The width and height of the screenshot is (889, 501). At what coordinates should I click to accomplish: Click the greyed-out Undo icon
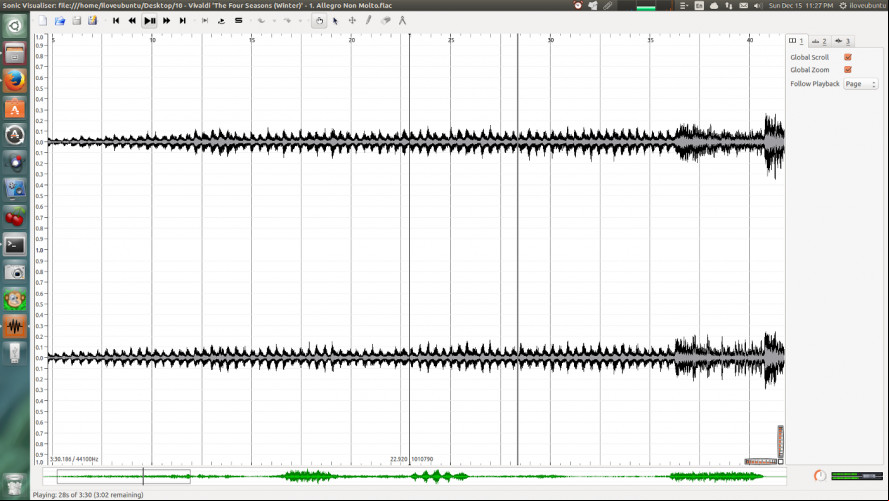click(261, 21)
